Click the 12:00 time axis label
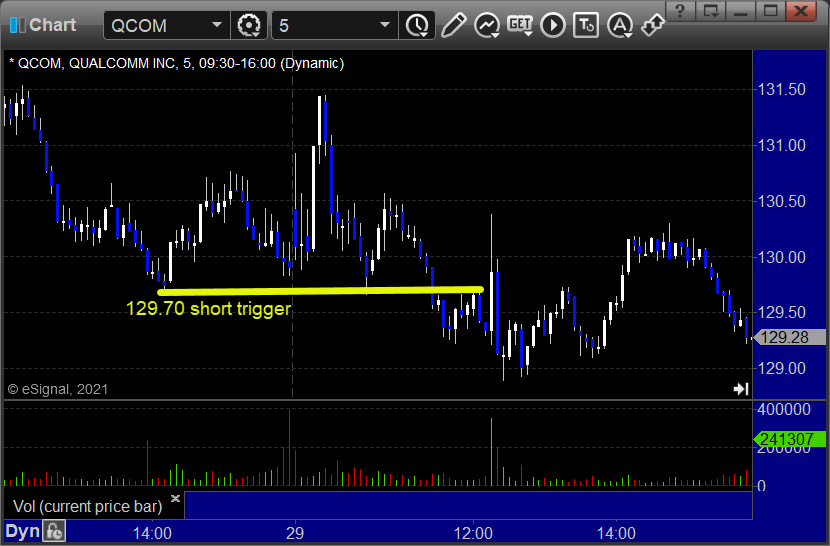This screenshot has height=546, width=830. point(473,533)
